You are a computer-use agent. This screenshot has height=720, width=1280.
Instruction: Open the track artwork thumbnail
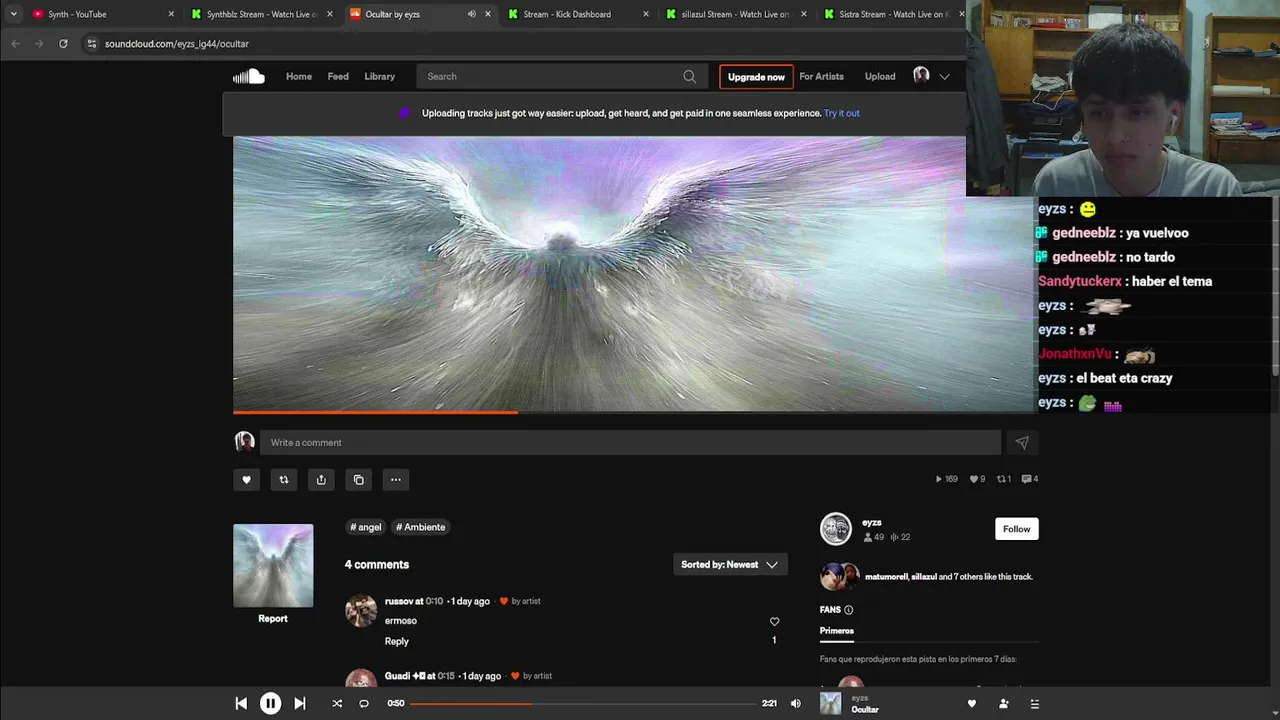coord(273,566)
